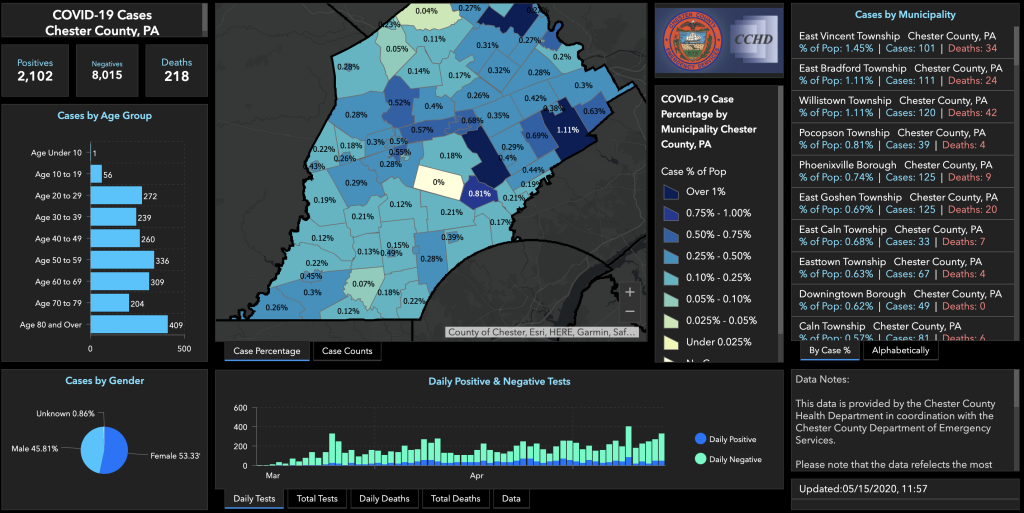The image size is (1024, 513).
Task: Click the Updated 05/15/2020 timestamp
Action: point(863,489)
